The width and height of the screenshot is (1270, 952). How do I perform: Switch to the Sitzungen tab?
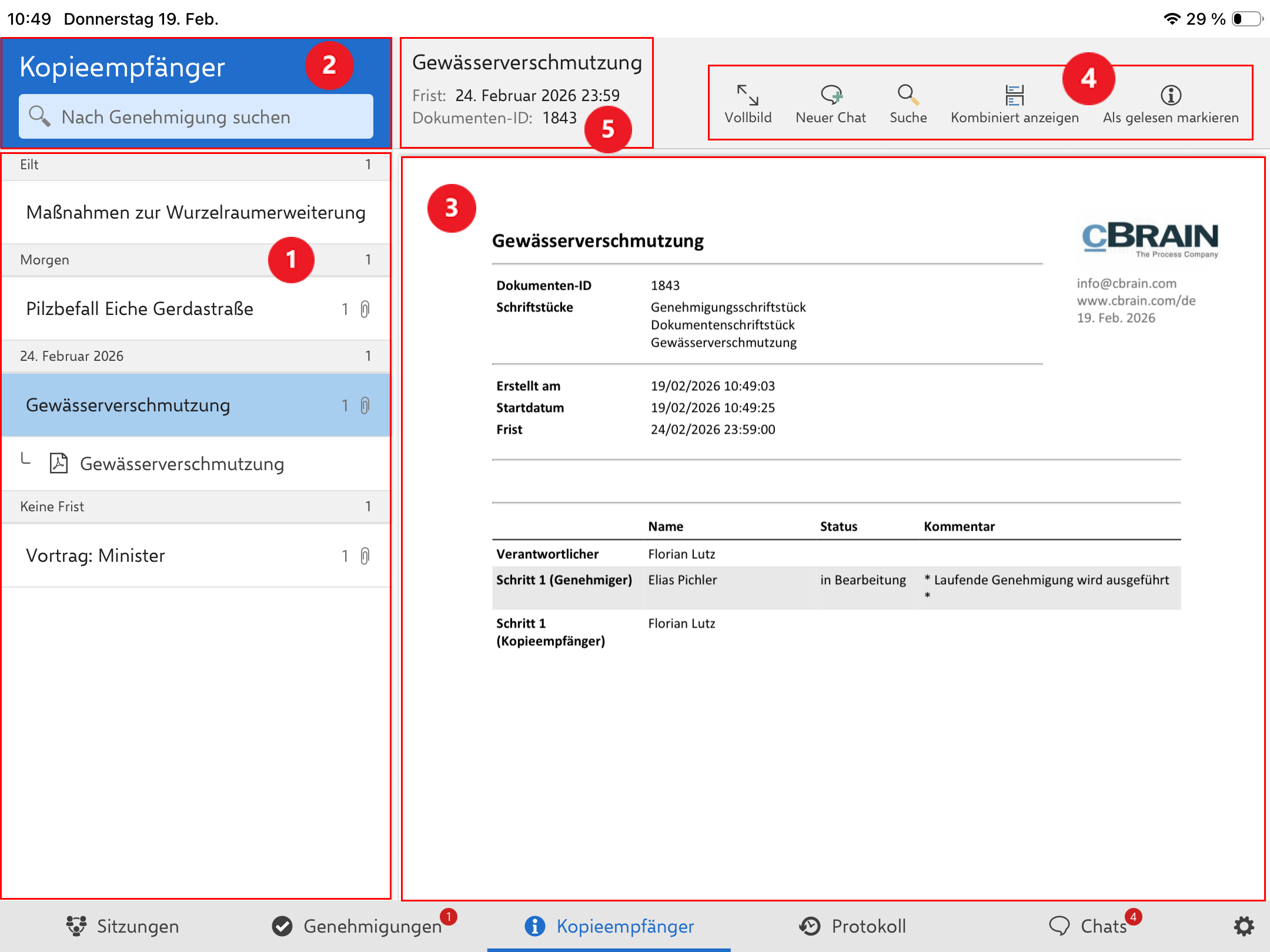click(122, 926)
